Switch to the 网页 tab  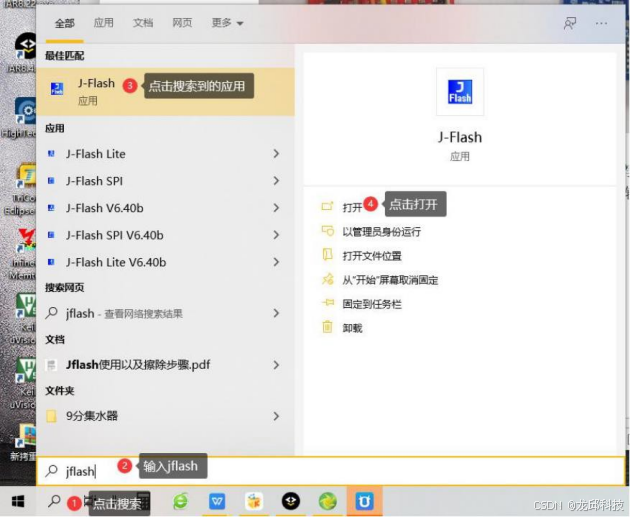click(182, 23)
